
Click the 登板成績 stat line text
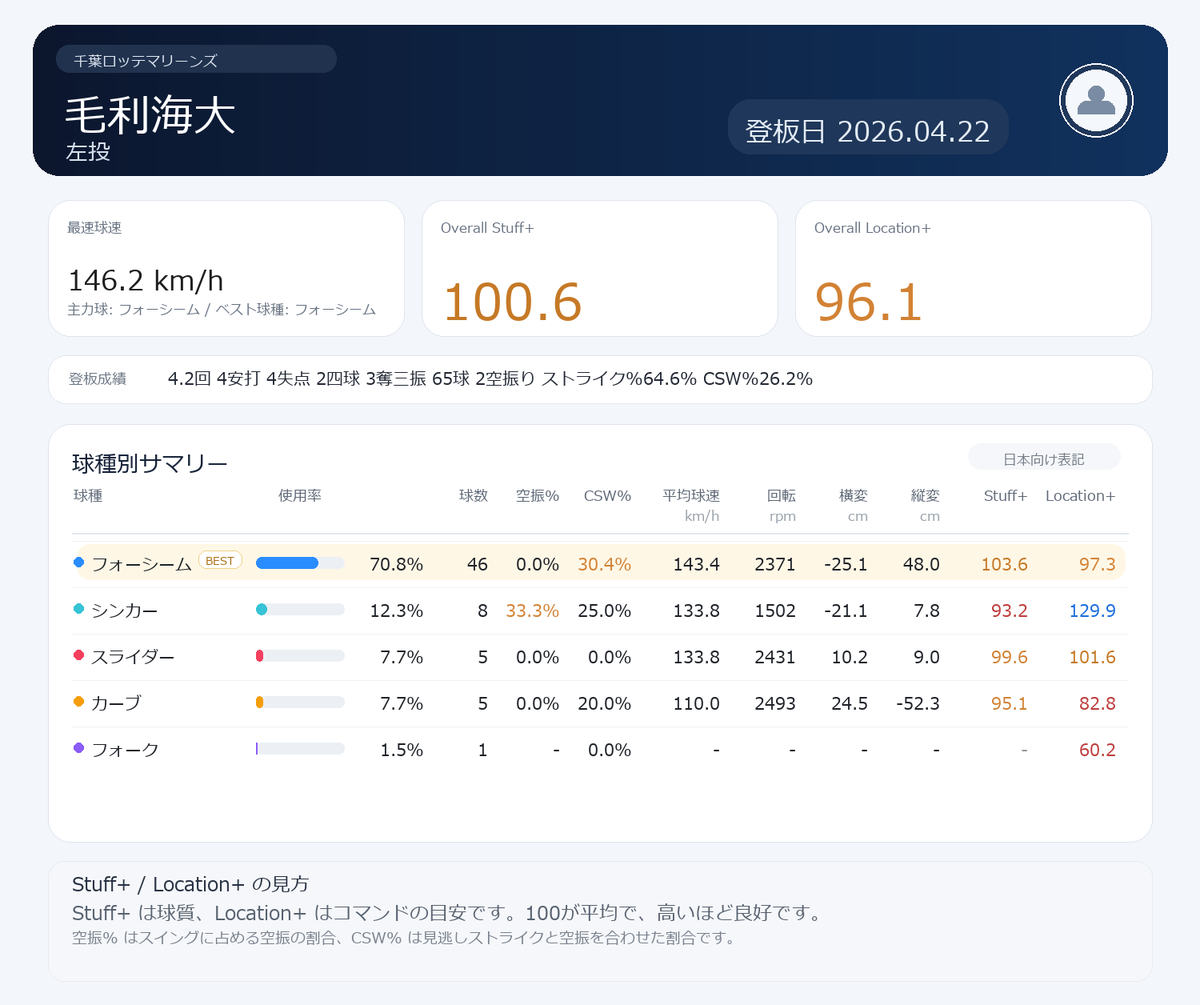[x=490, y=379]
